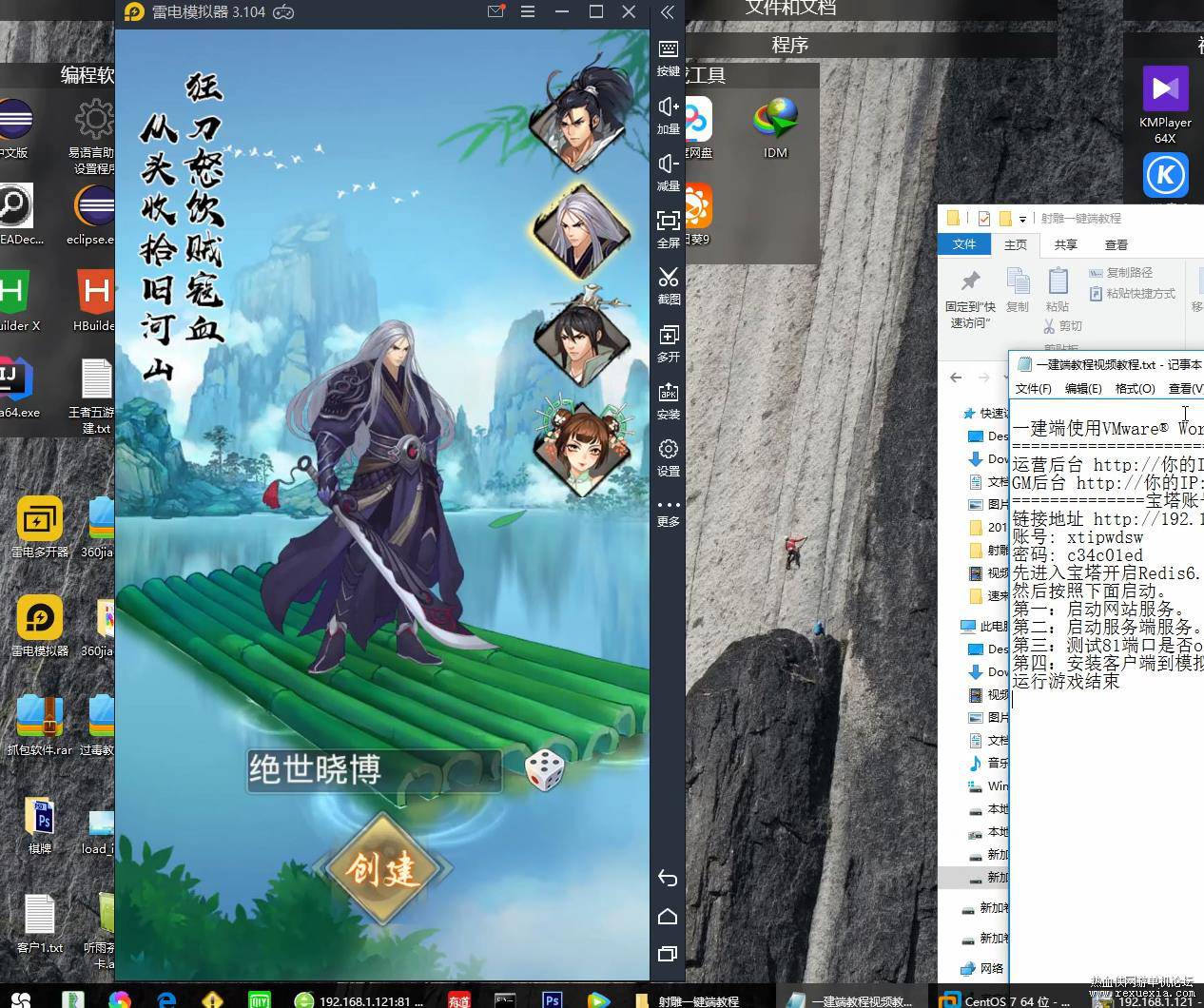The width and height of the screenshot is (1204, 1008).
Task: Click the 复制 copy button in ribbon
Action: tap(1018, 290)
